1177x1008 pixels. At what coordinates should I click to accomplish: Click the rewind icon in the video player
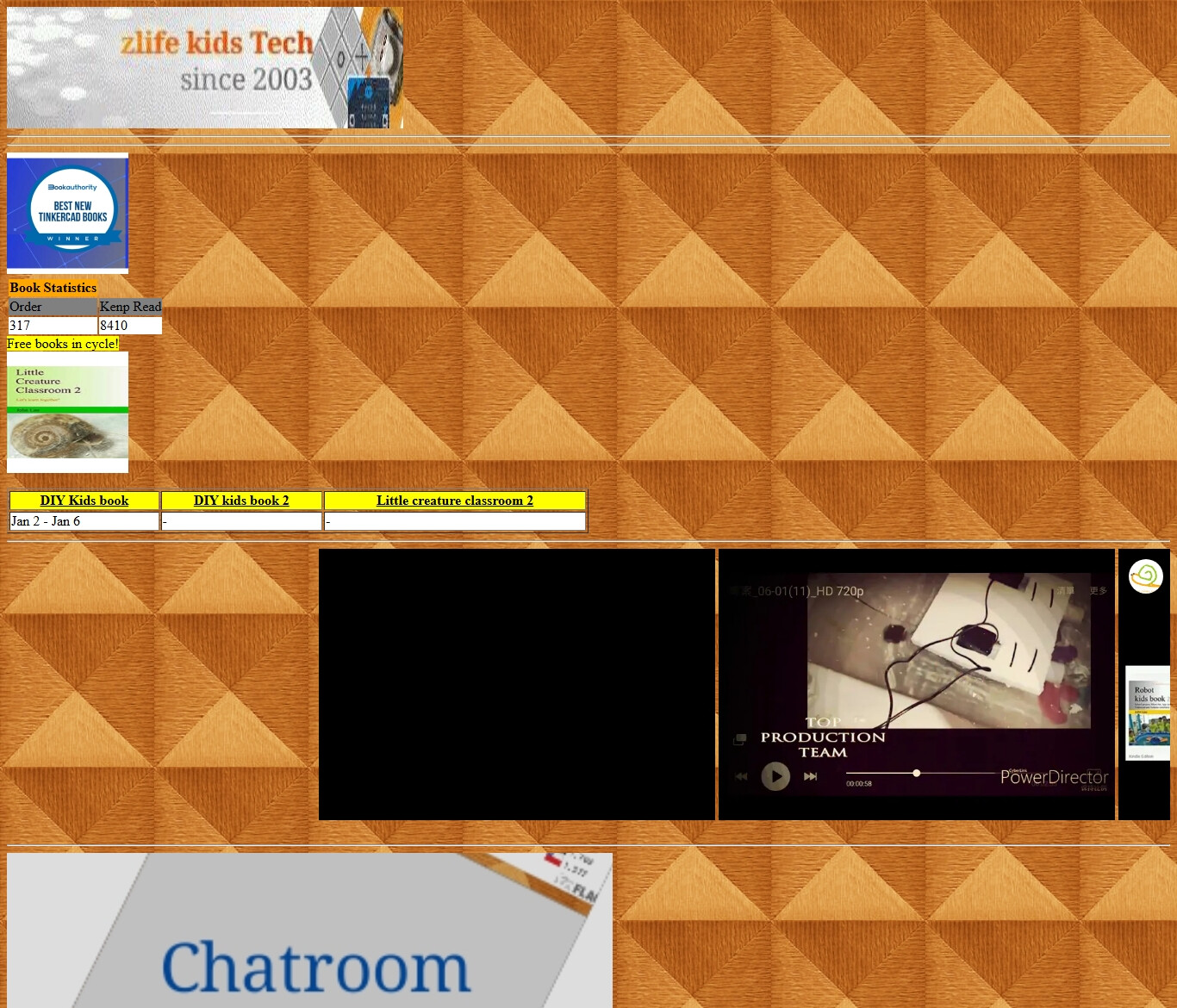[x=741, y=776]
